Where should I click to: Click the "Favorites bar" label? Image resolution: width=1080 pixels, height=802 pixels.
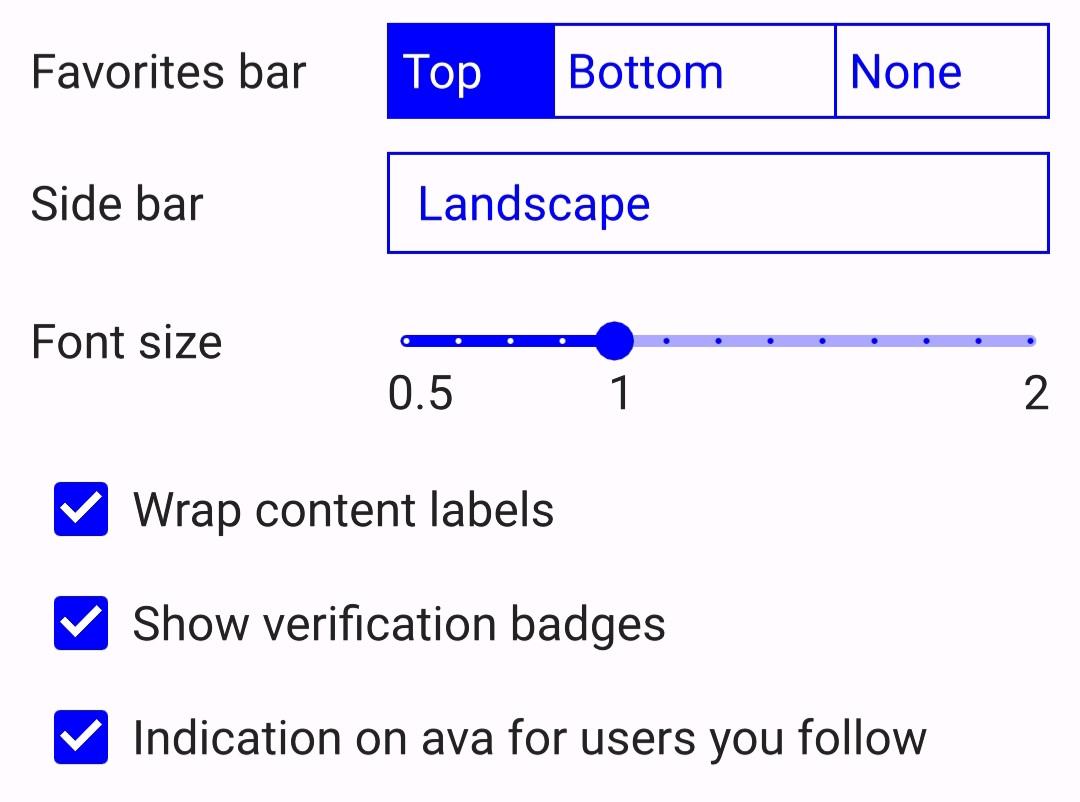coord(168,72)
